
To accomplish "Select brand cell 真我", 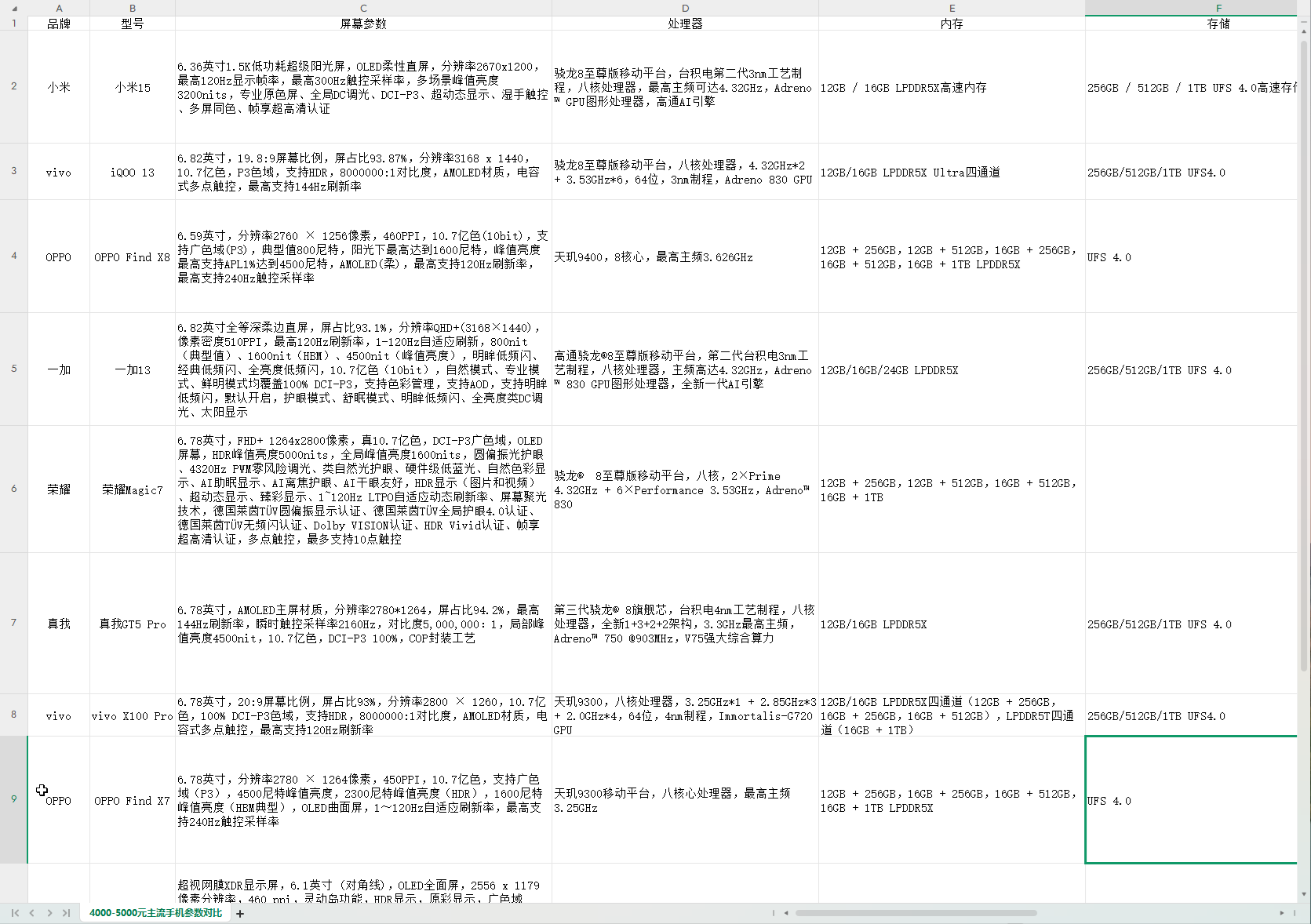I will point(59,624).
